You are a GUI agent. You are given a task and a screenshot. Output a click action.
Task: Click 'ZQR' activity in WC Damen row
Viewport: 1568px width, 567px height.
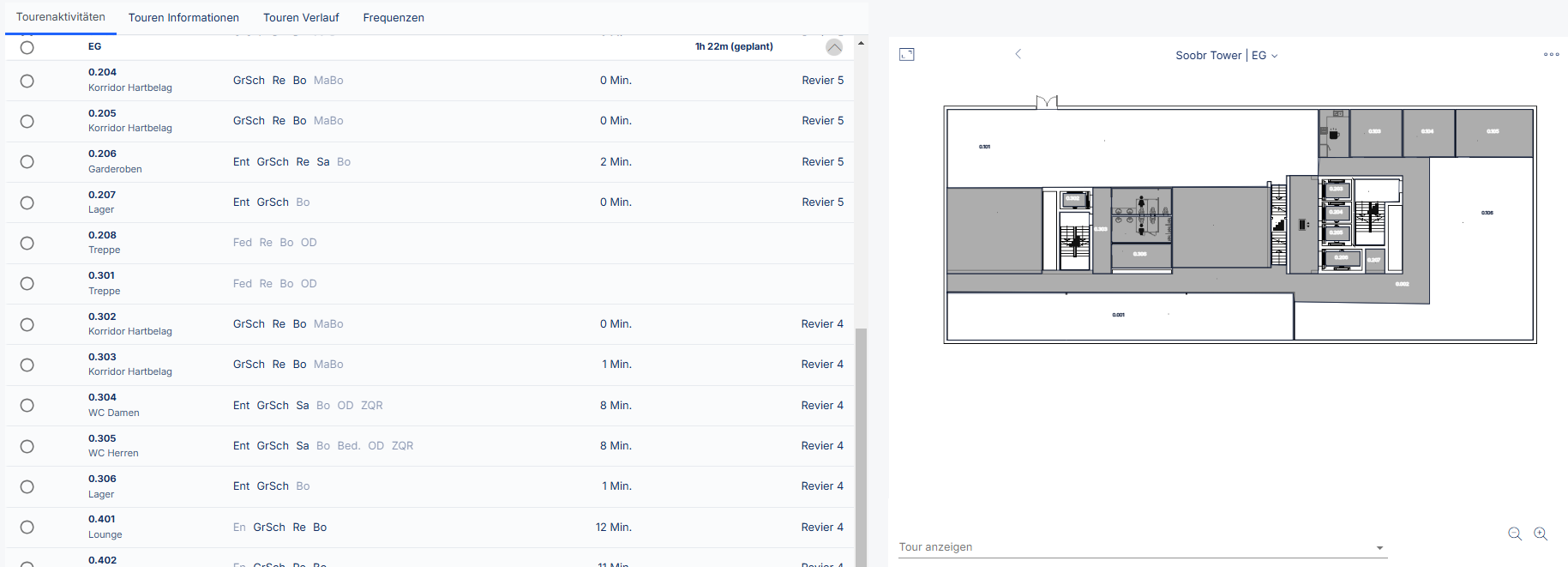pyautogui.click(x=372, y=406)
